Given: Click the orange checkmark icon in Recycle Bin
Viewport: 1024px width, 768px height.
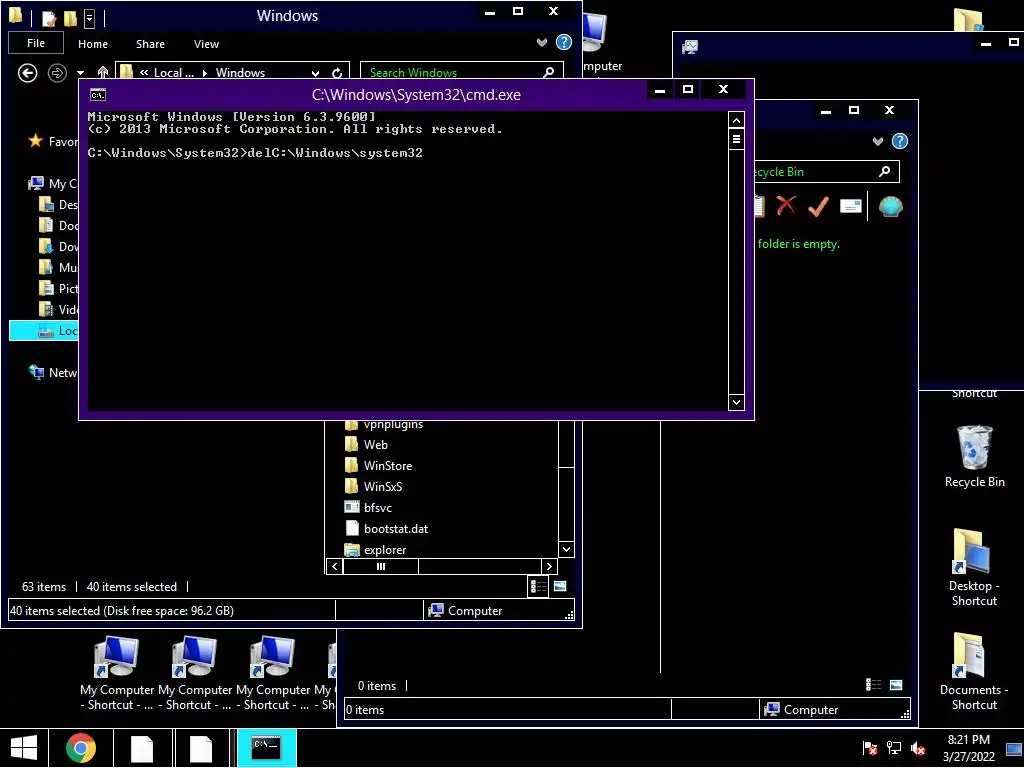Looking at the screenshot, I should click(818, 206).
